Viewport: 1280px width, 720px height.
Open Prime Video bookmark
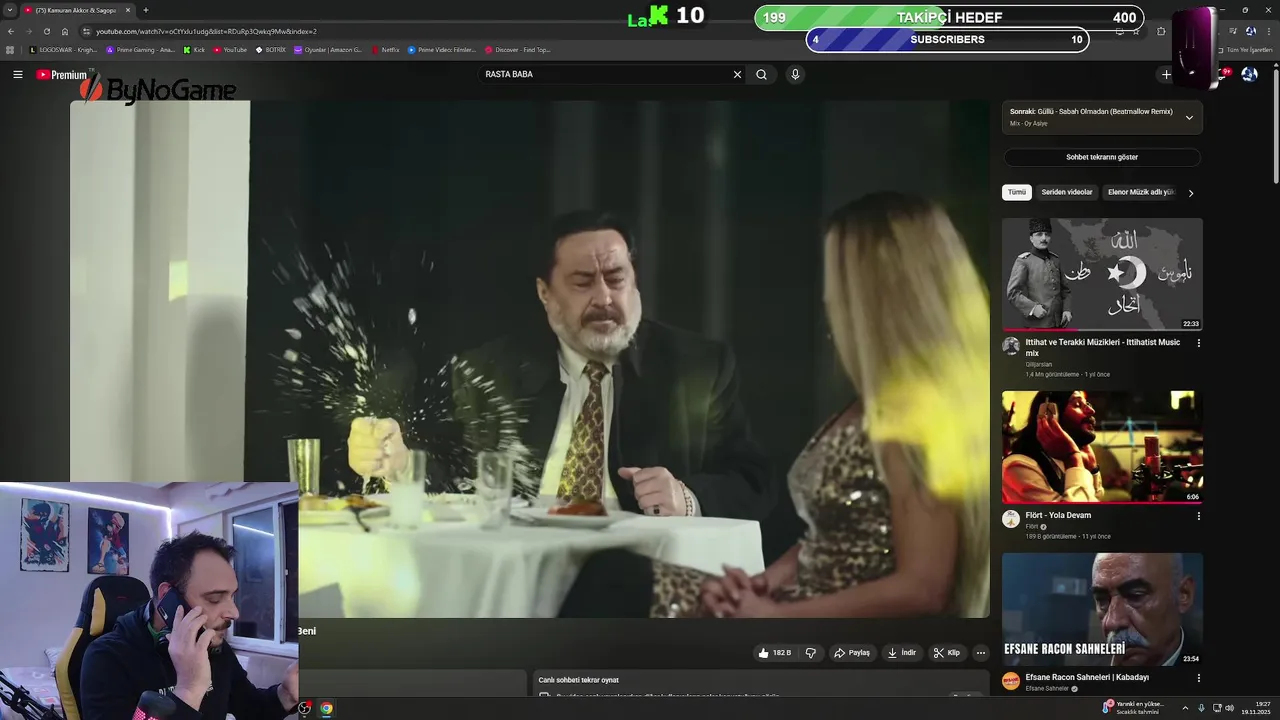click(442, 50)
